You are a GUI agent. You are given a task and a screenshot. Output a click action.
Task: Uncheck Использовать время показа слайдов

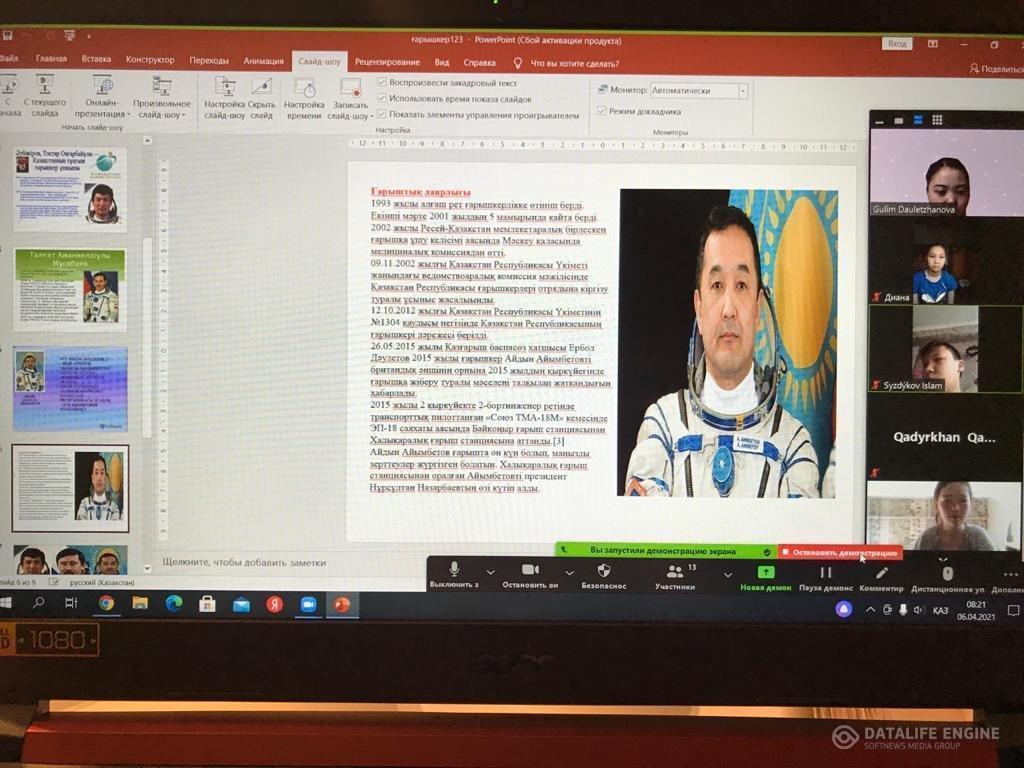(383, 99)
